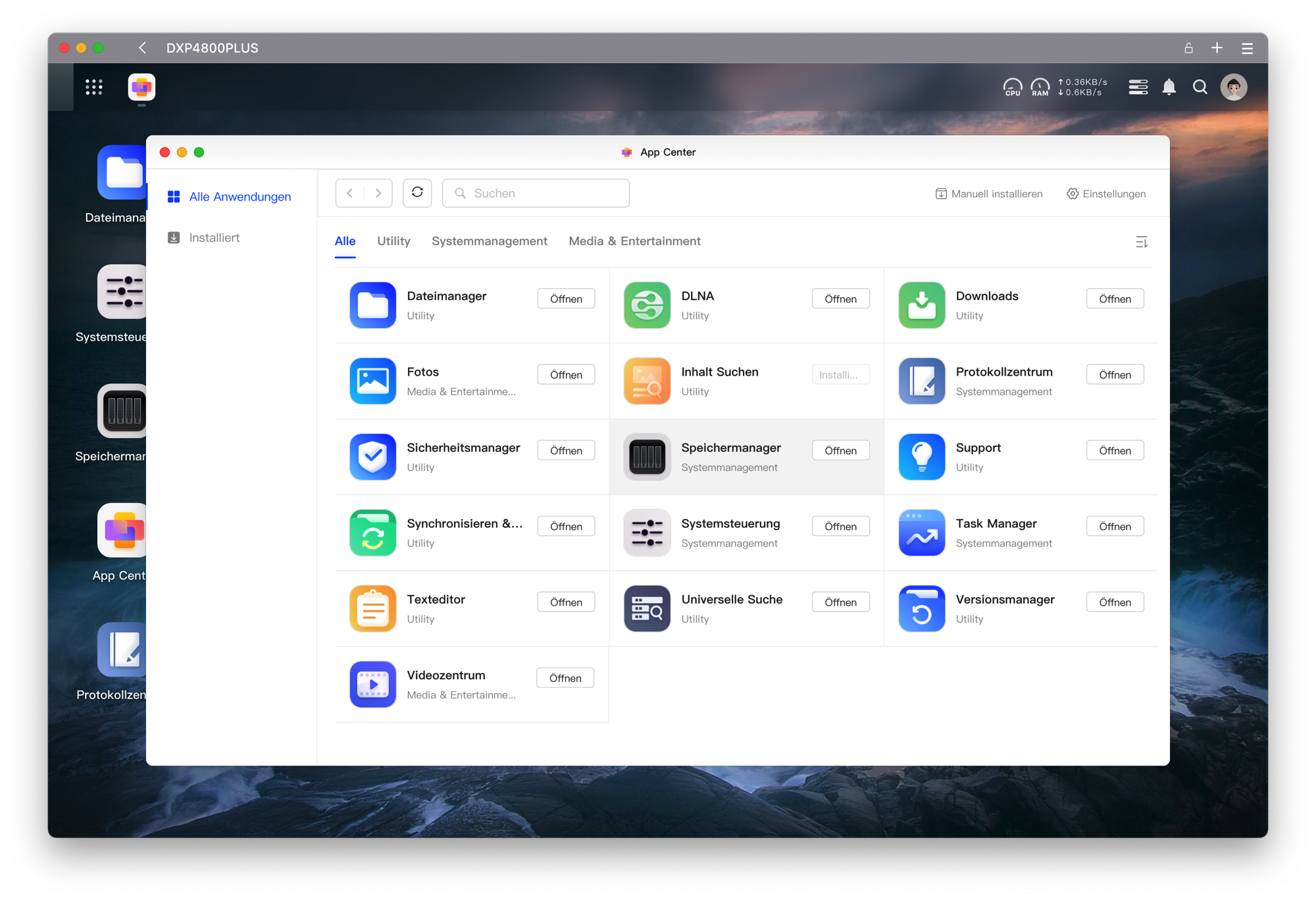Open the app launcher grid icon
The width and height of the screenshot is (1316, 901).
94,87
